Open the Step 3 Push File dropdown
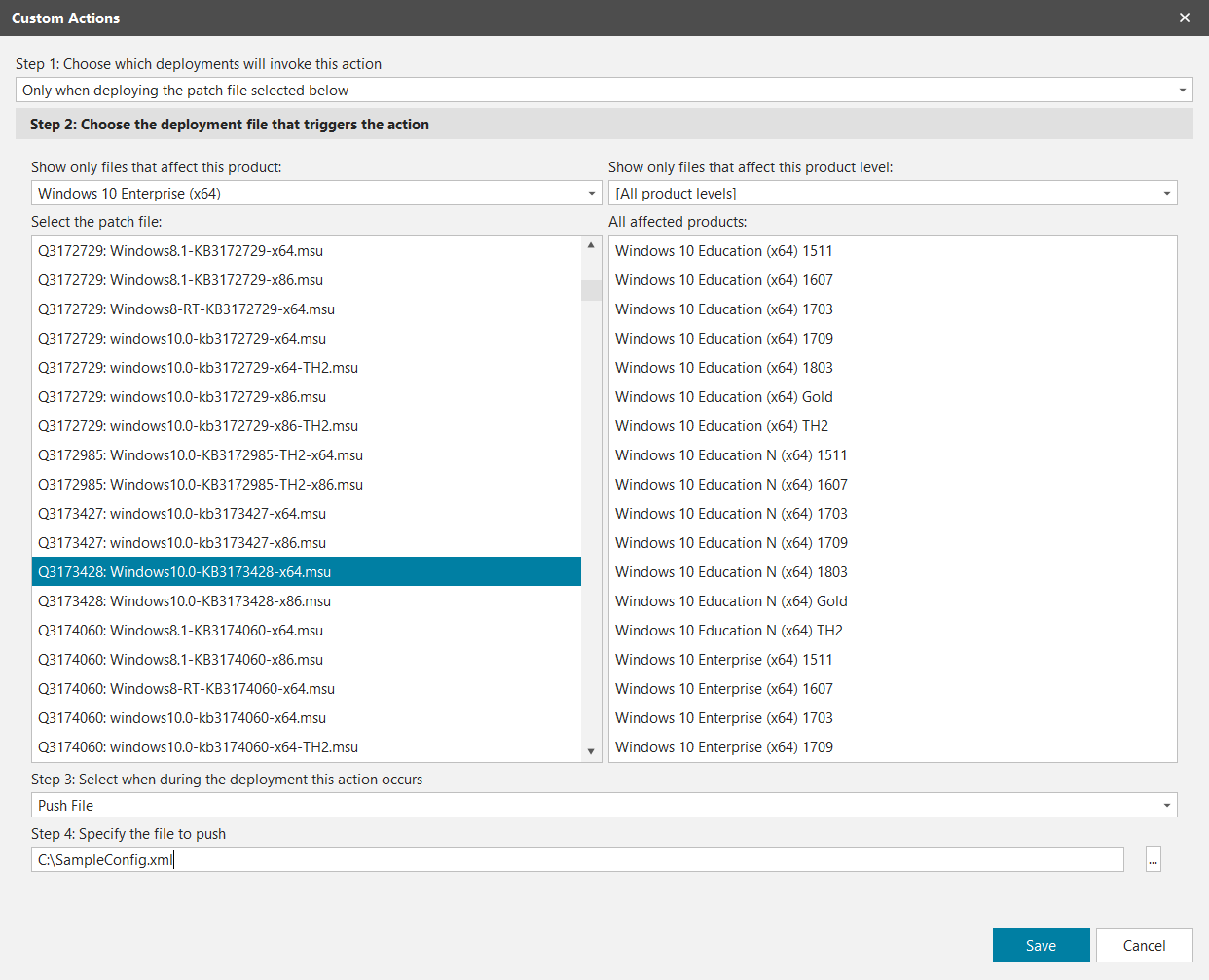Screen dimensions: 1209x980 (604, 806)
